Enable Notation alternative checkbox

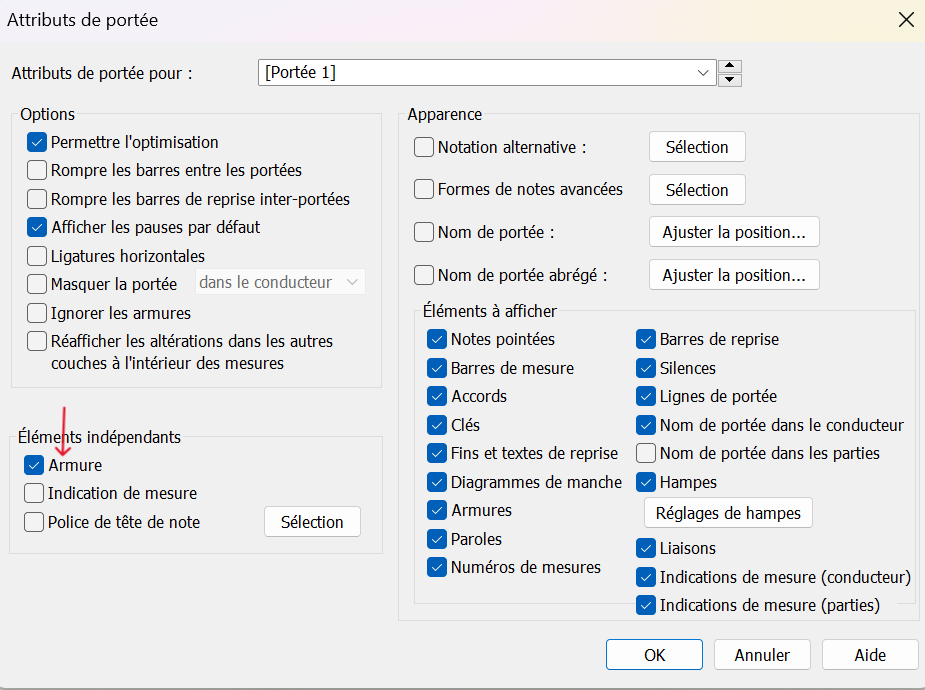pyautogui.click(x=424, y=147)
